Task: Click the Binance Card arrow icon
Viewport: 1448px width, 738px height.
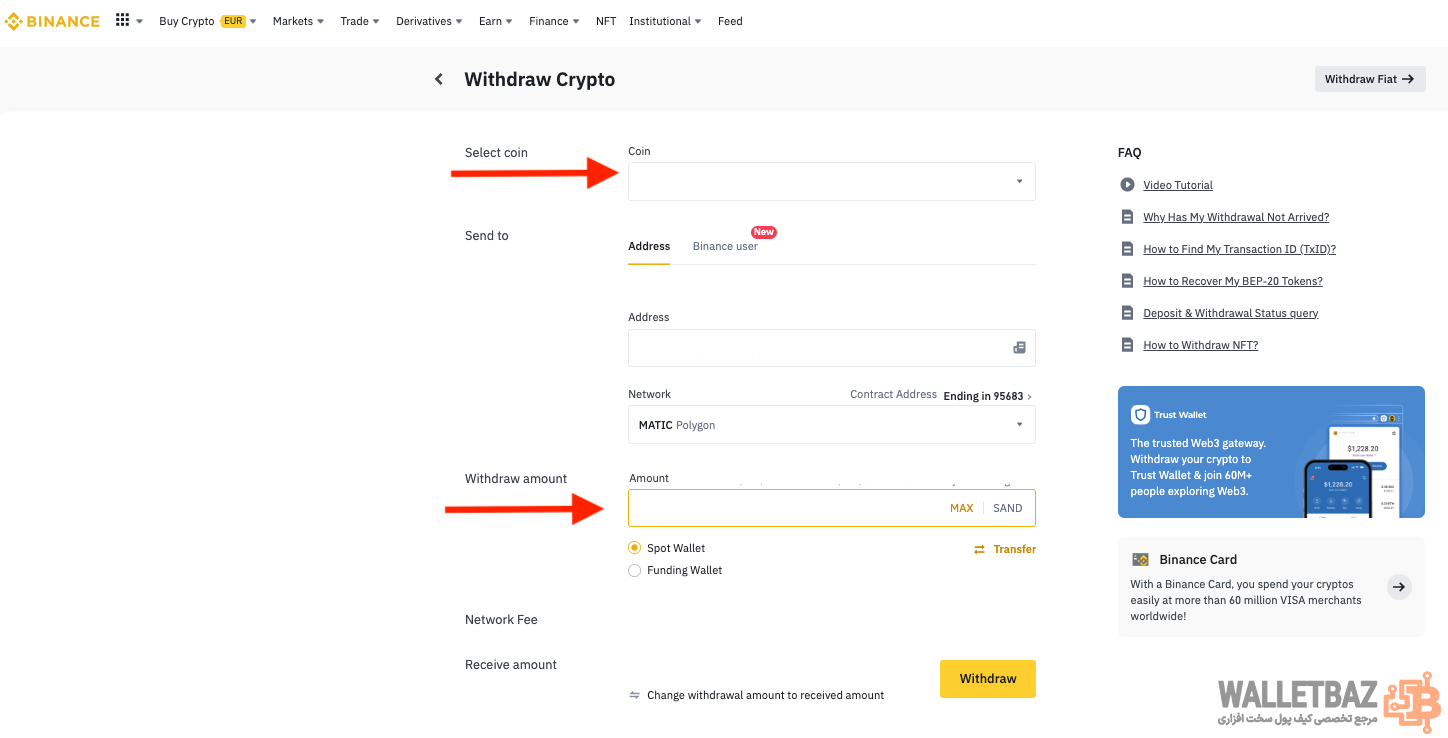Action: pos(1399,587)
